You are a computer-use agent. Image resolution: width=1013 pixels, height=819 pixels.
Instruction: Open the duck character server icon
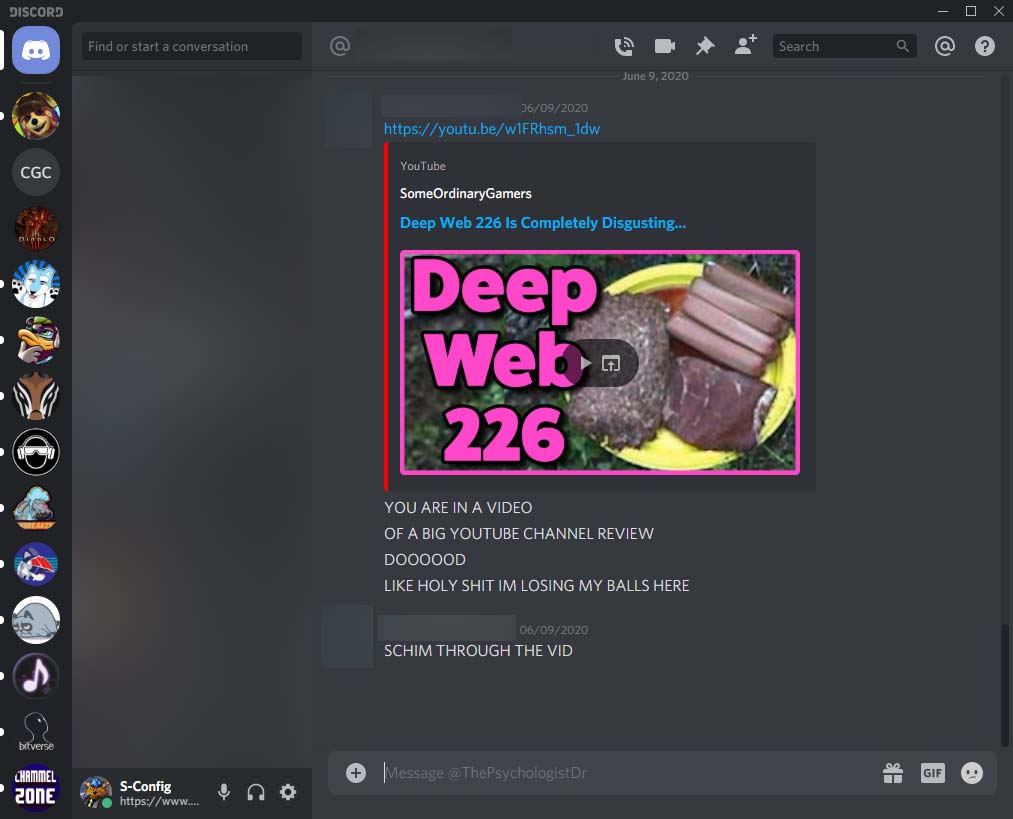point(36,340)
